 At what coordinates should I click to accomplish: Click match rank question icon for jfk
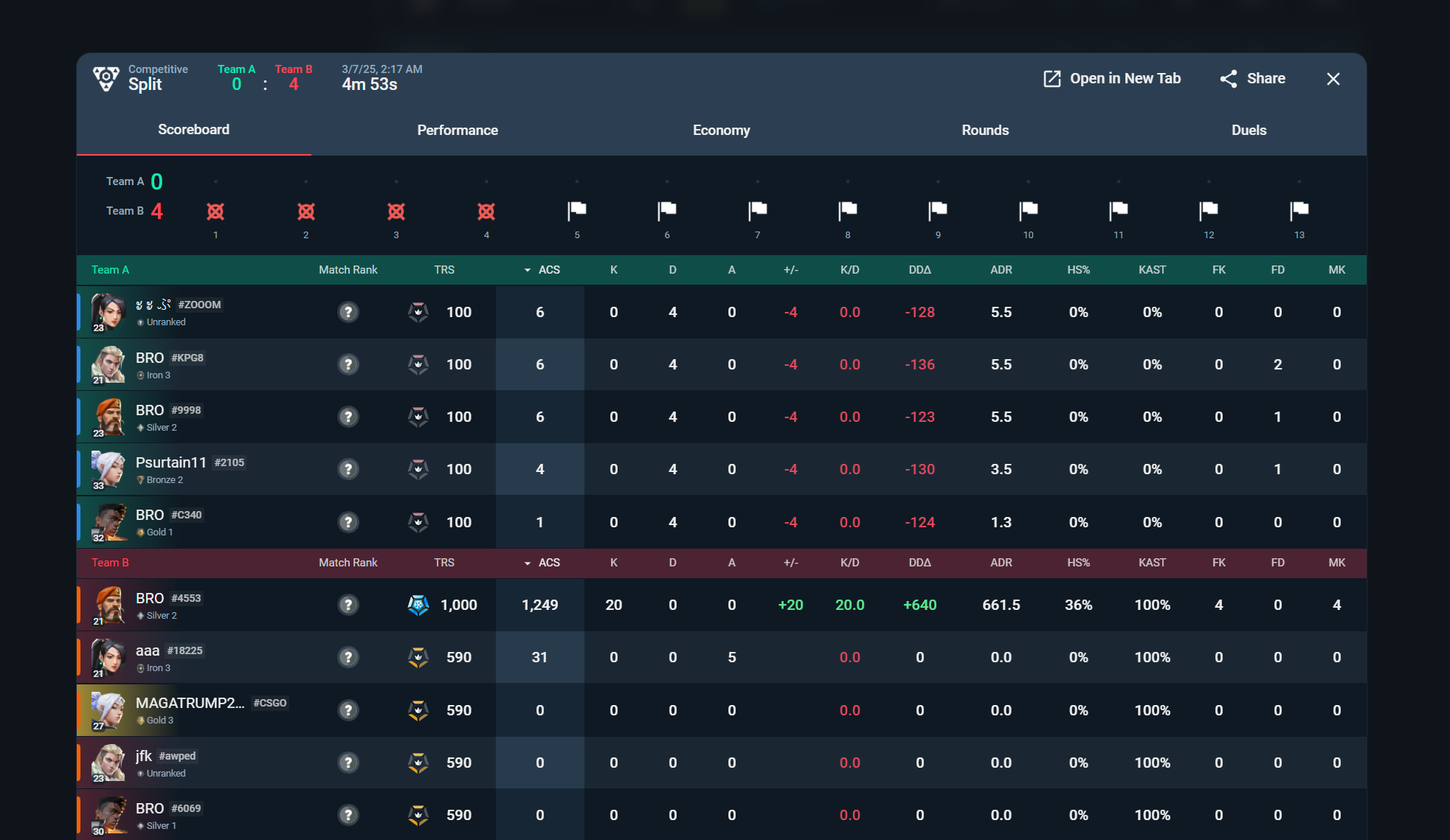(348, 763)
